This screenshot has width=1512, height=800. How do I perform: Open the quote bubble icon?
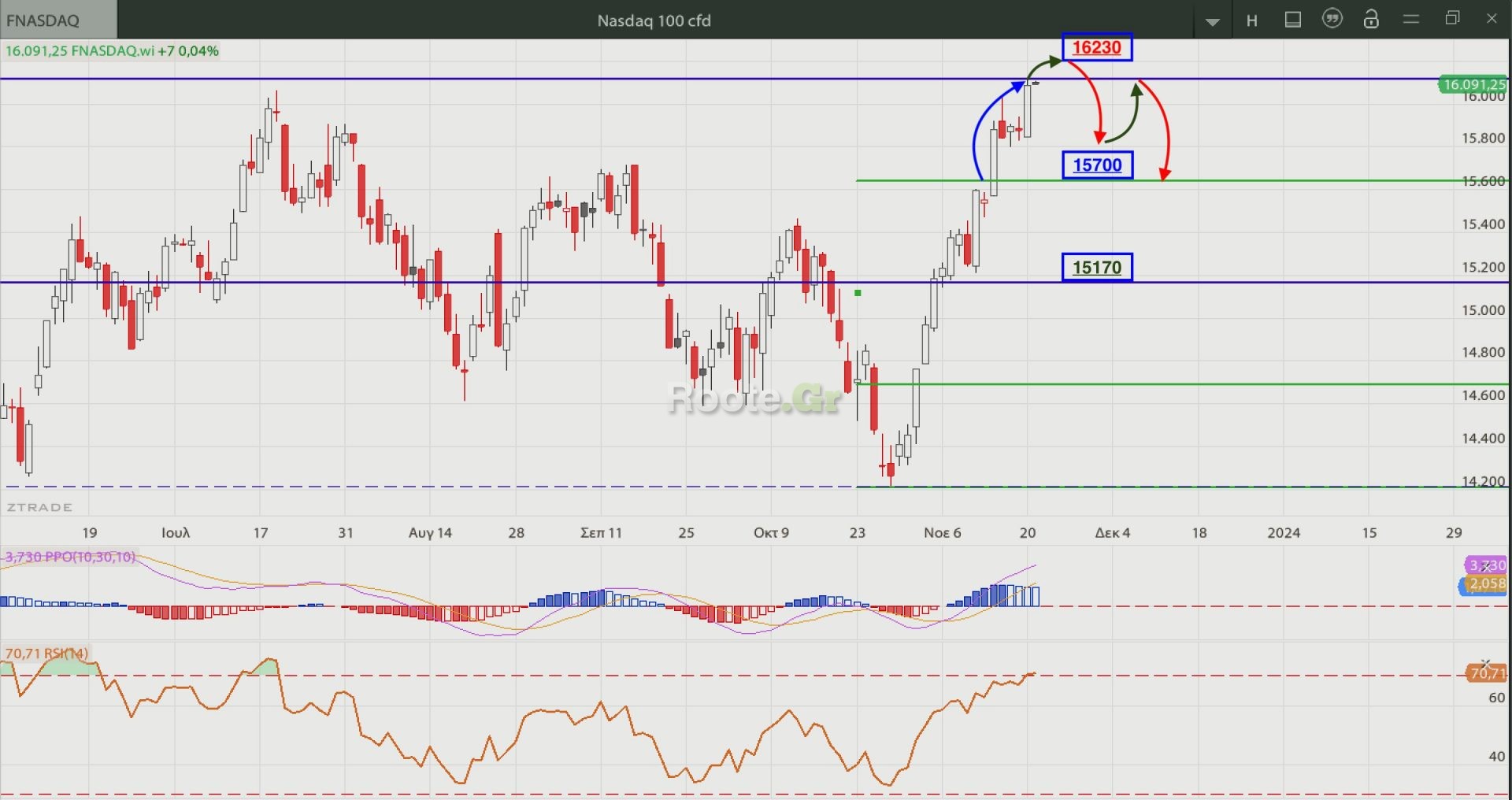pyautogui.click(x=1332, y=20)
